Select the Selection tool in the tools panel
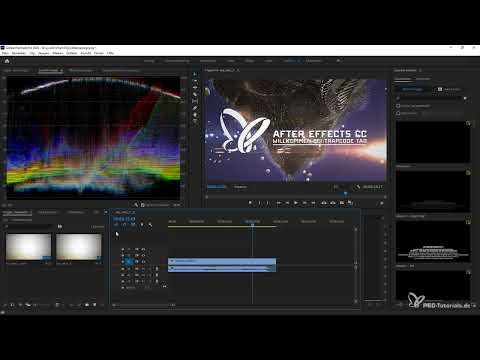This screenshot has height=360, width=480. pos(196,74)
